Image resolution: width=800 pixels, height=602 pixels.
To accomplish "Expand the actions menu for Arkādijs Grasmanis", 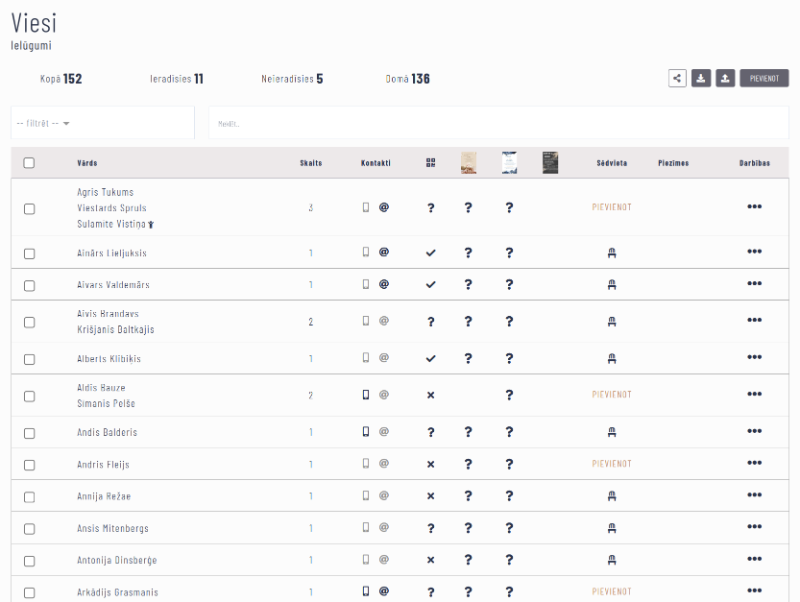I will click(754, 591).
